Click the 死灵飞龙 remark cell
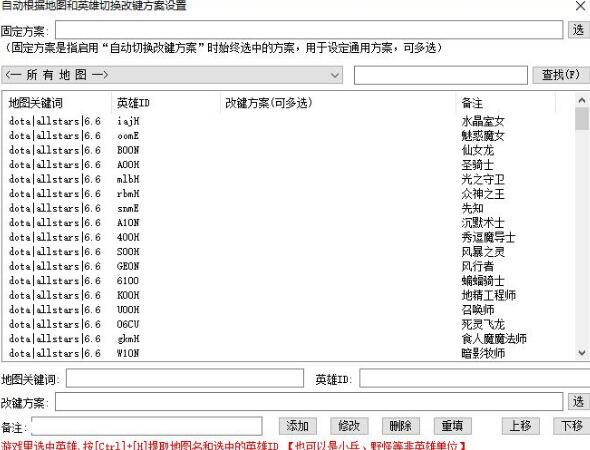The image size is (590, 450). (483, 324)
